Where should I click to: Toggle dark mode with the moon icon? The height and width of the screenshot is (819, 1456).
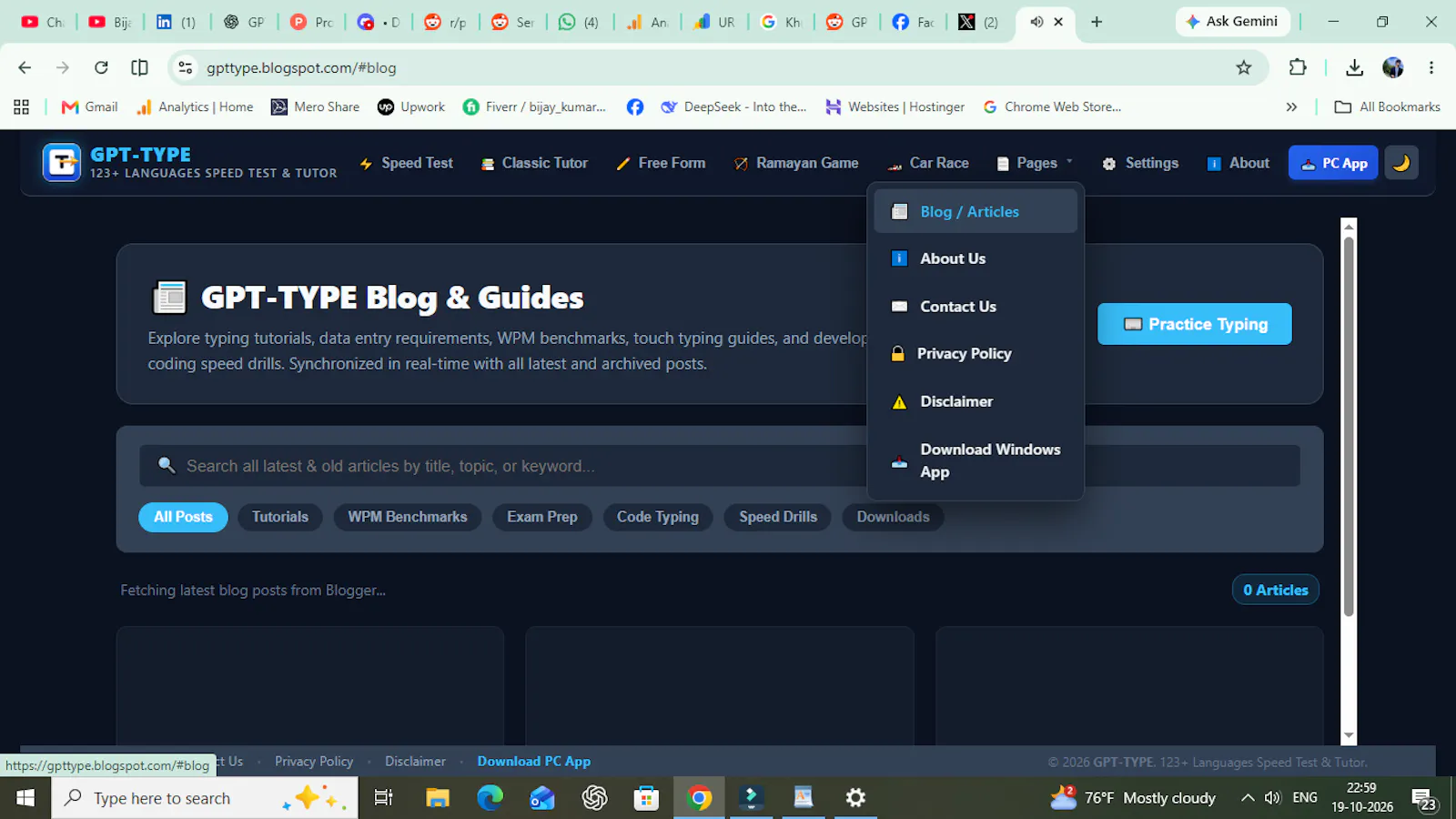pyautogui.click(x=1401, y=163)
